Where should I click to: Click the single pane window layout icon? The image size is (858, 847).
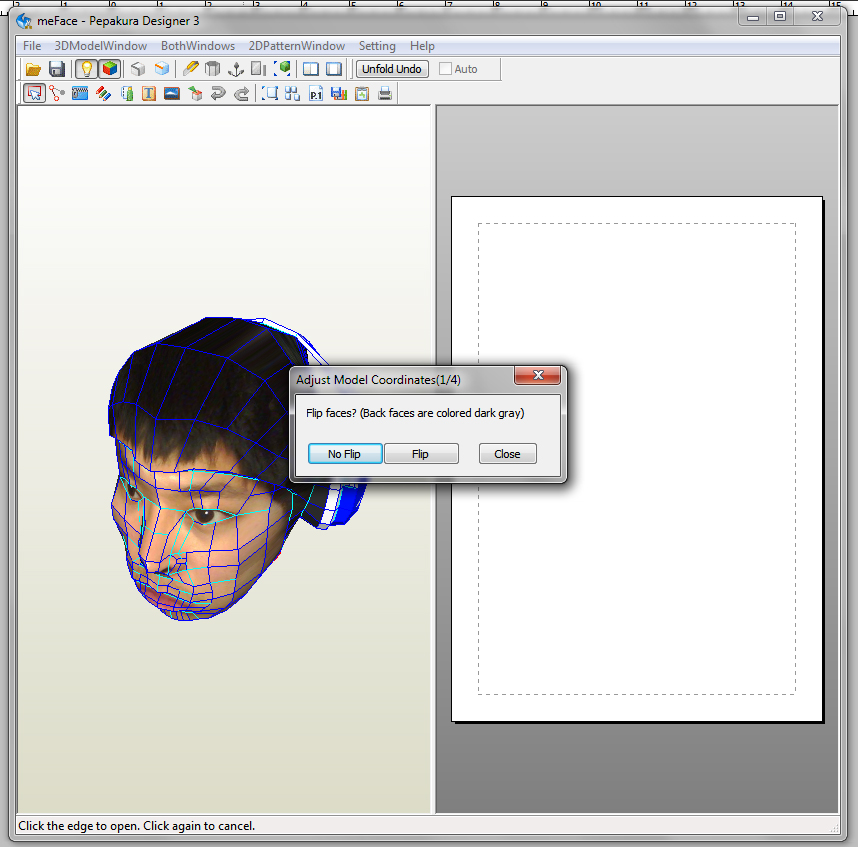click(334, 69)
